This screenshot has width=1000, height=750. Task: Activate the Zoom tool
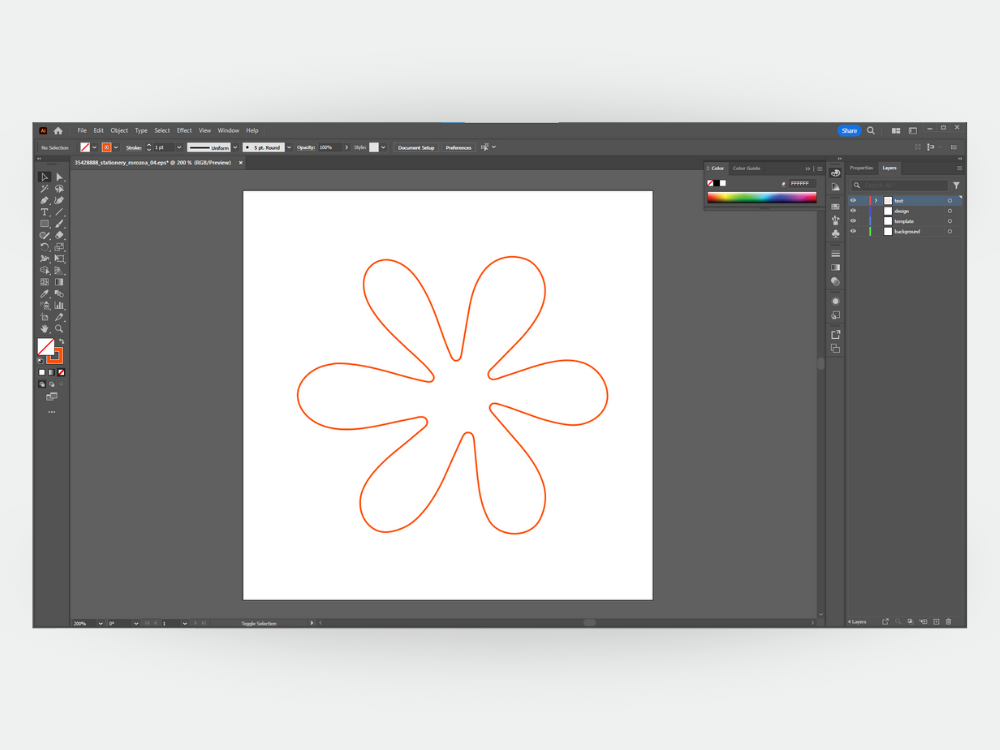coord(58,328)
